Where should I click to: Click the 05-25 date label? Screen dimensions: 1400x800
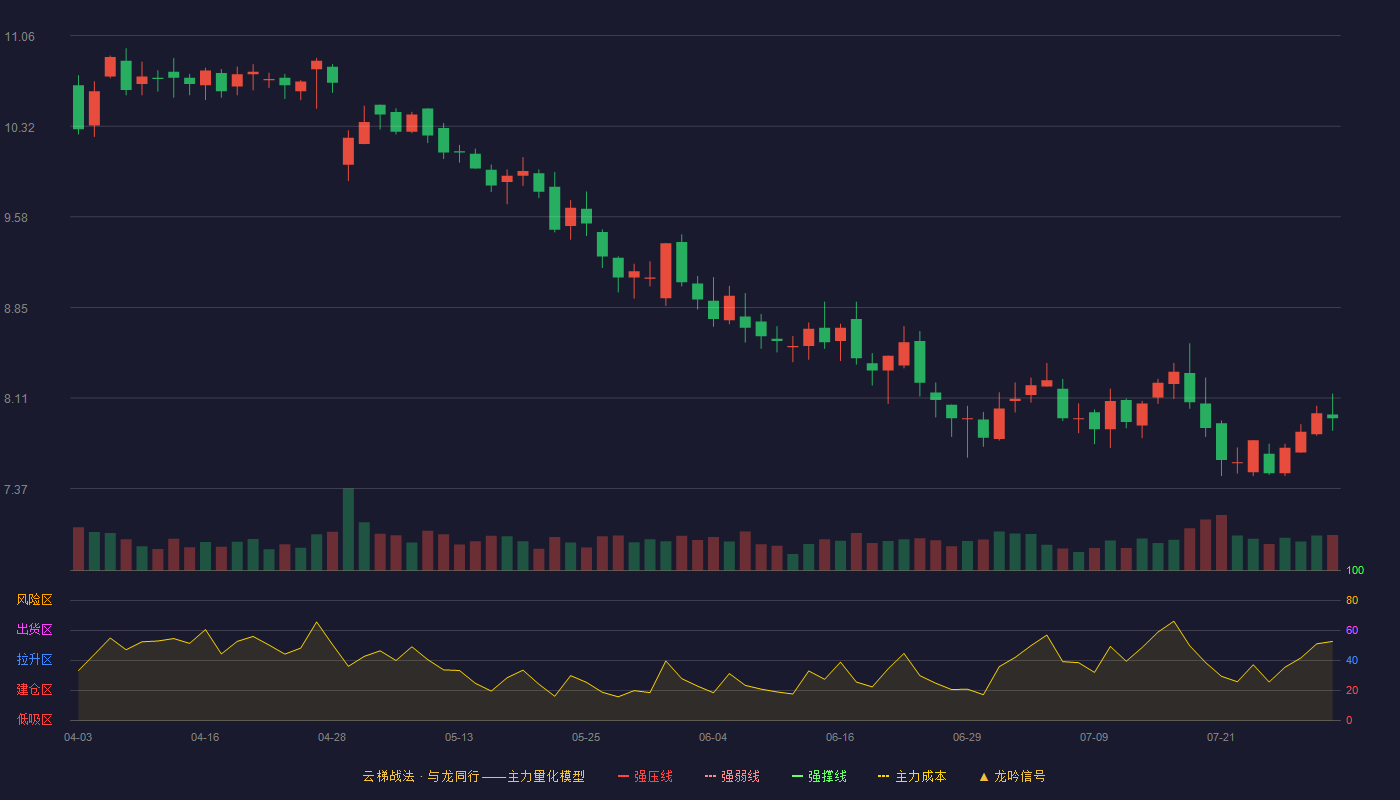[586, 737]
